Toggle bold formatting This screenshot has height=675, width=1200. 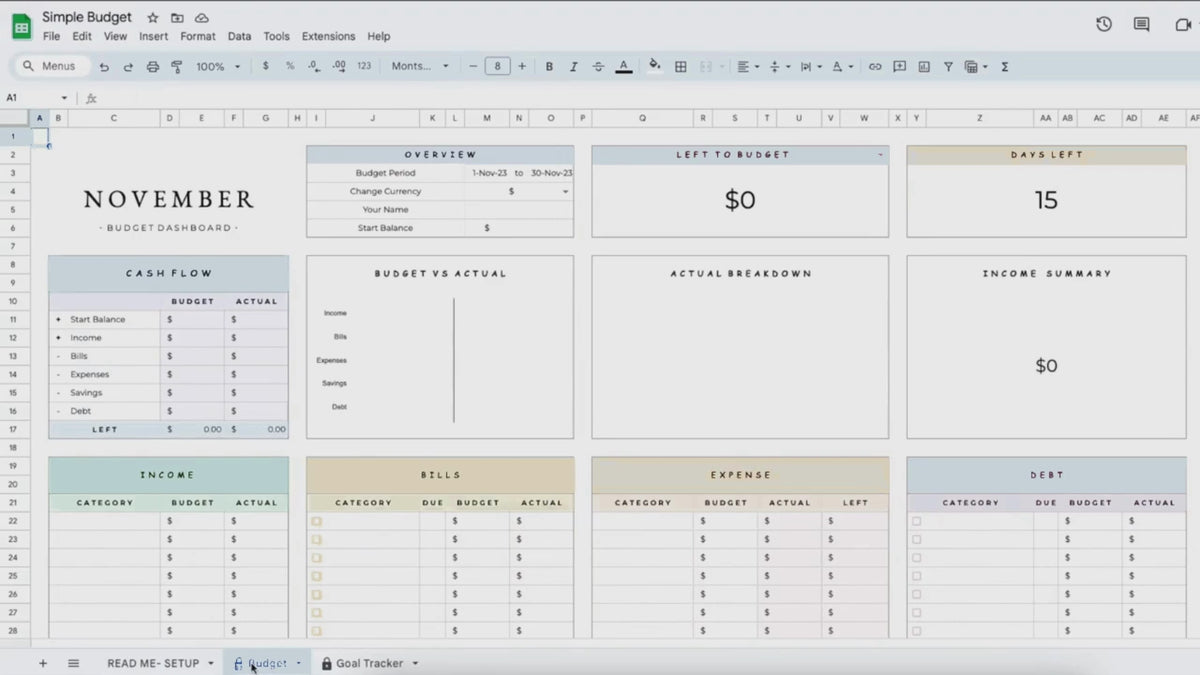click(x=549, y=67)
